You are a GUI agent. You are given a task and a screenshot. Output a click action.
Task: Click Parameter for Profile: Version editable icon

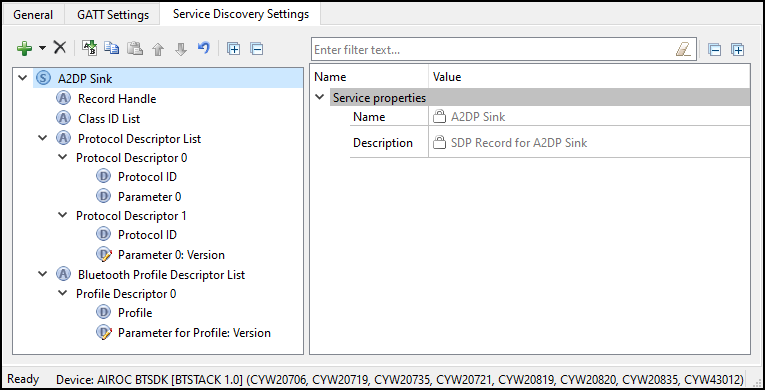[x=104, y=332]
